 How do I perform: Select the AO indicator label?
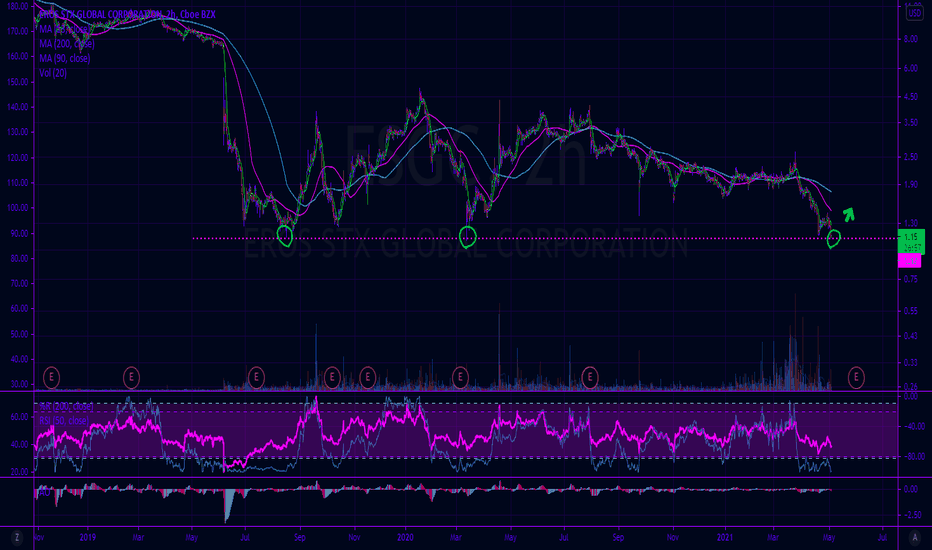pos(44,492)
